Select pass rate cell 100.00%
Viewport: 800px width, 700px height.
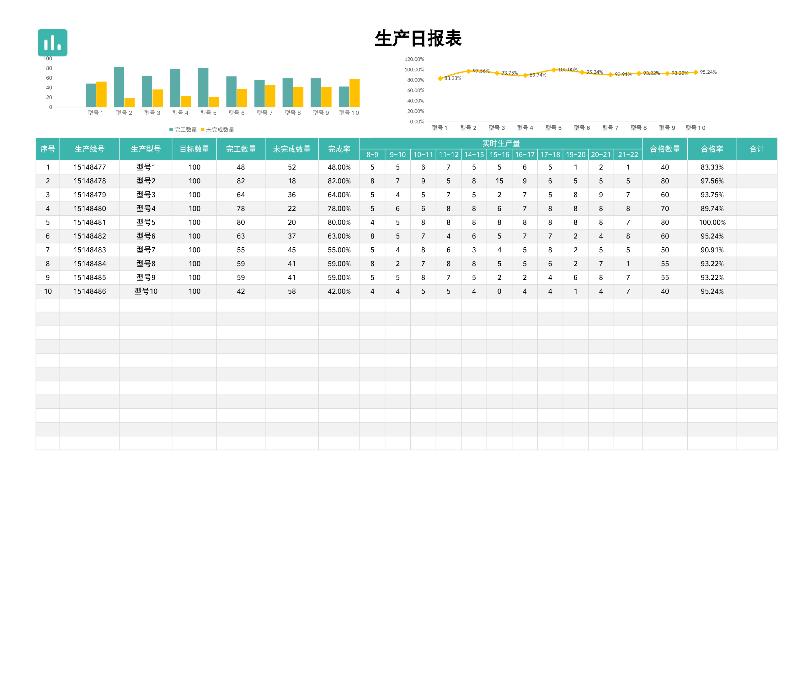tap(712, 222)
